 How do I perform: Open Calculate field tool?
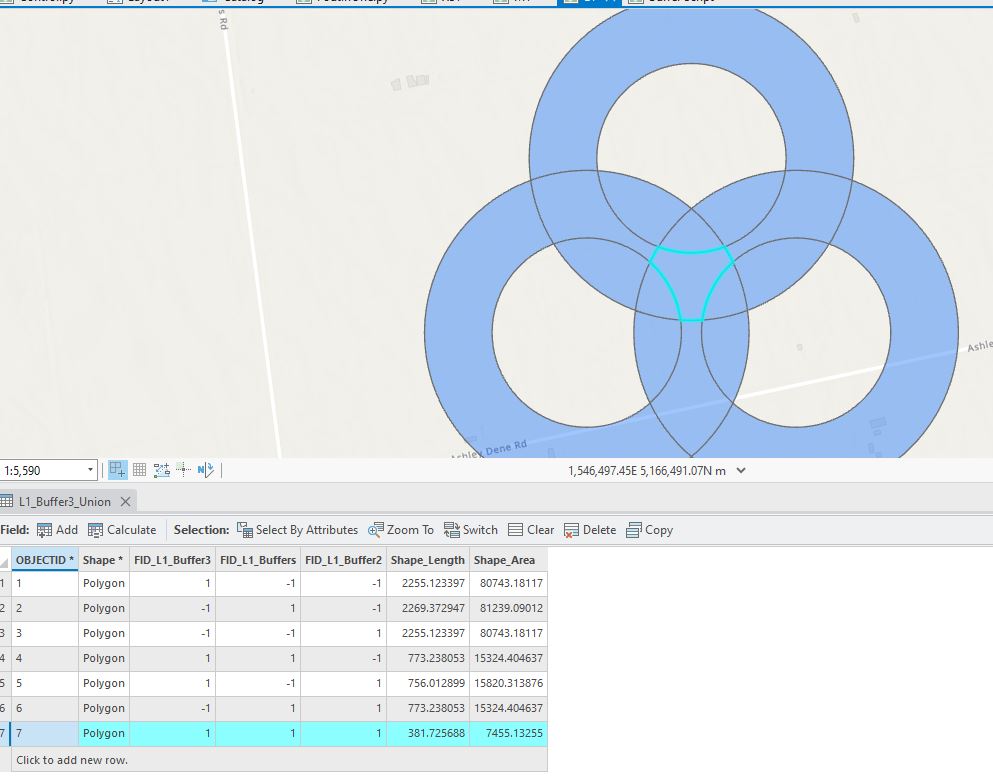point(122,530)
